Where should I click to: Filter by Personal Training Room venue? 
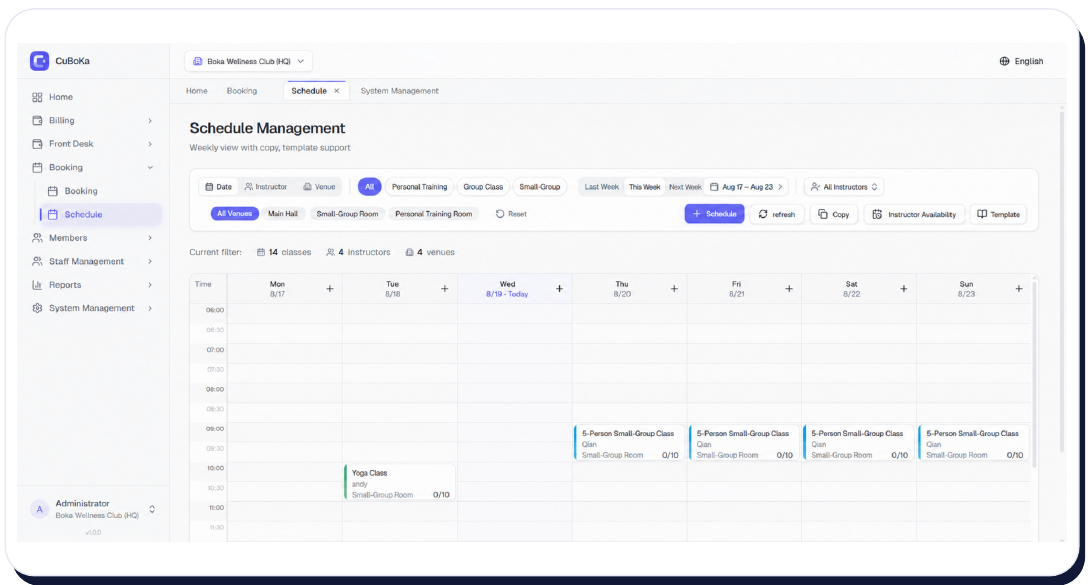click(433, 214)
